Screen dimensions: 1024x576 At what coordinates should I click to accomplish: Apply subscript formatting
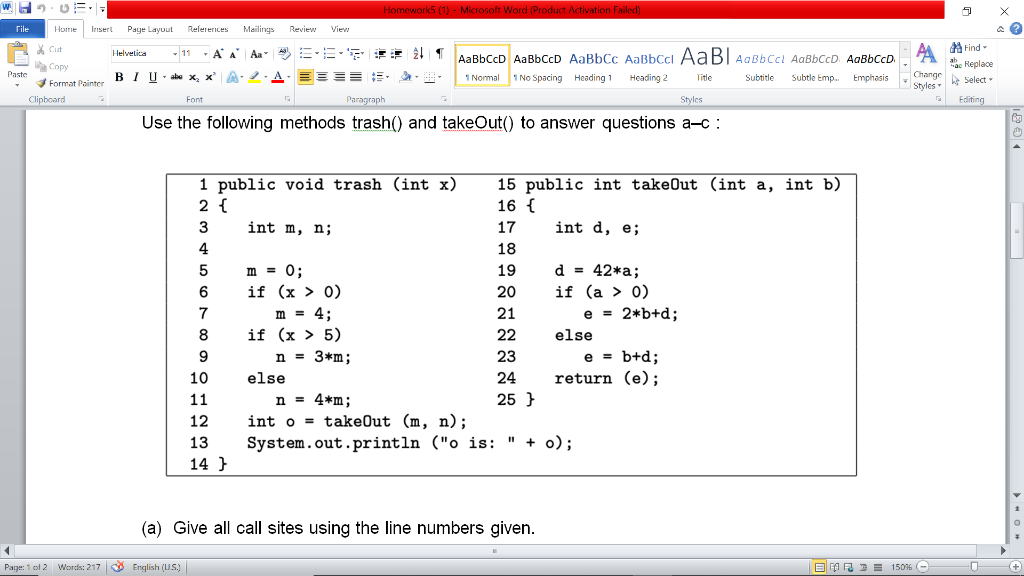[x=193, y=77]
